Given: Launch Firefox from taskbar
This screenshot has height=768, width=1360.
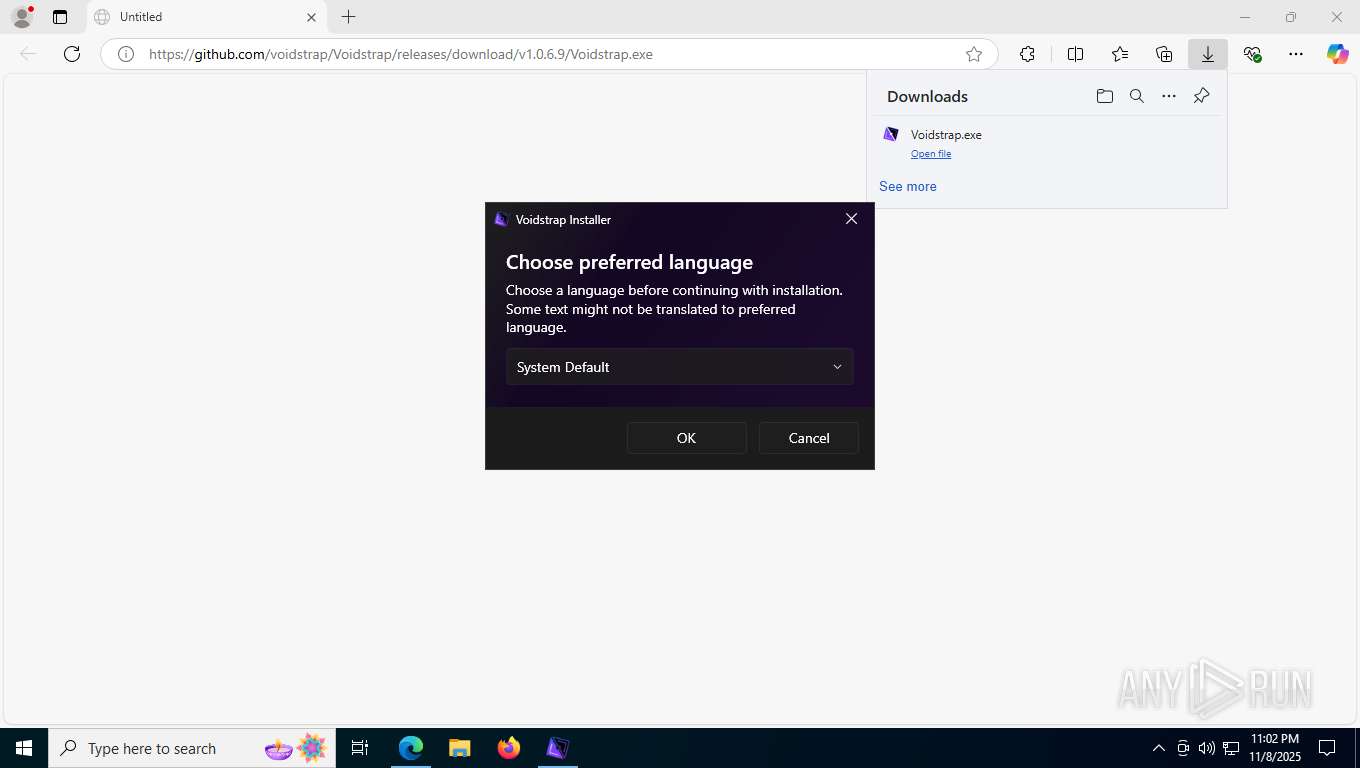Looking at the screenshot, I should click(x=509, y=748).
